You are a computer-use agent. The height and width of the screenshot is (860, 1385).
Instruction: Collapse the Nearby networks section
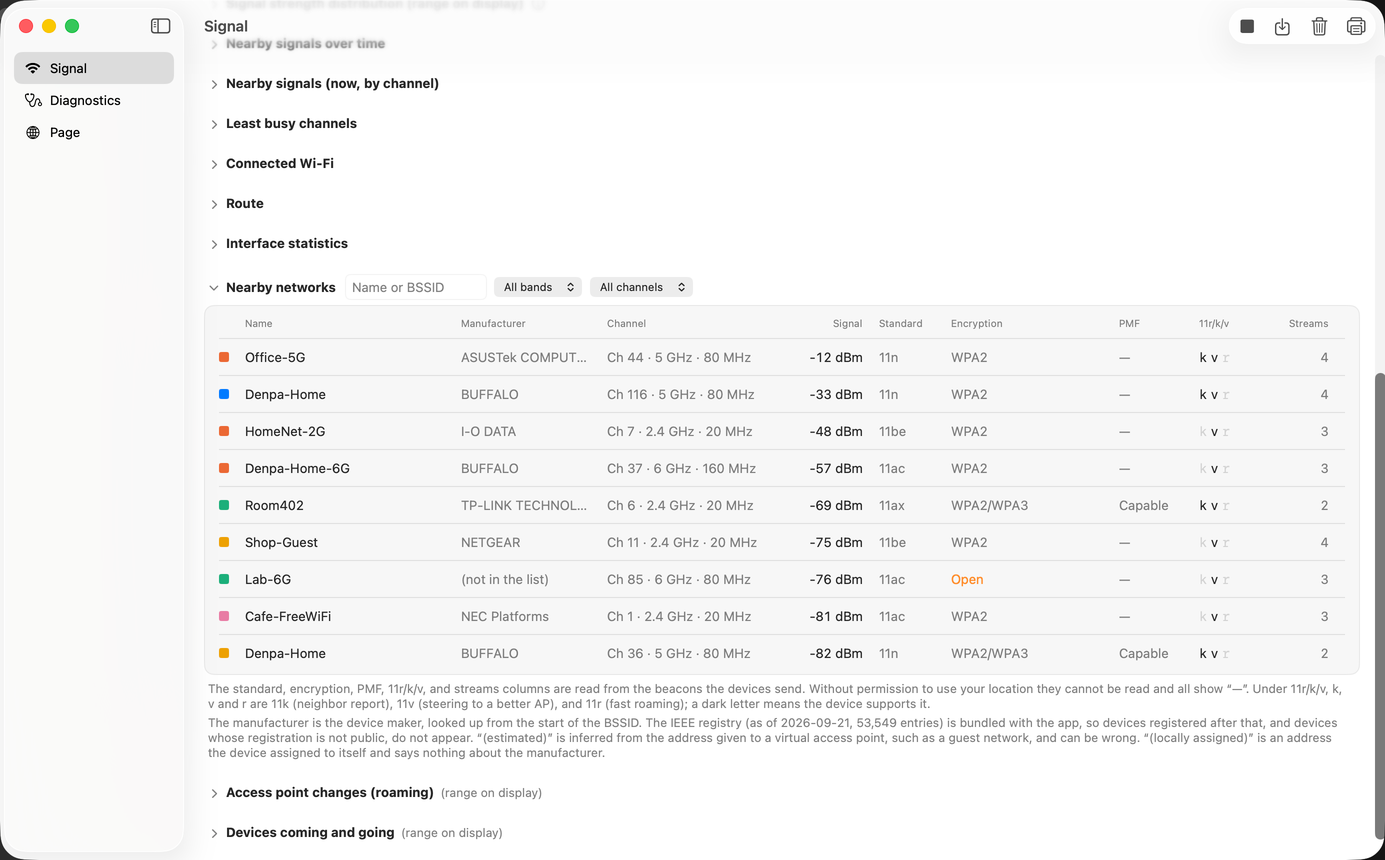point(214,288)
